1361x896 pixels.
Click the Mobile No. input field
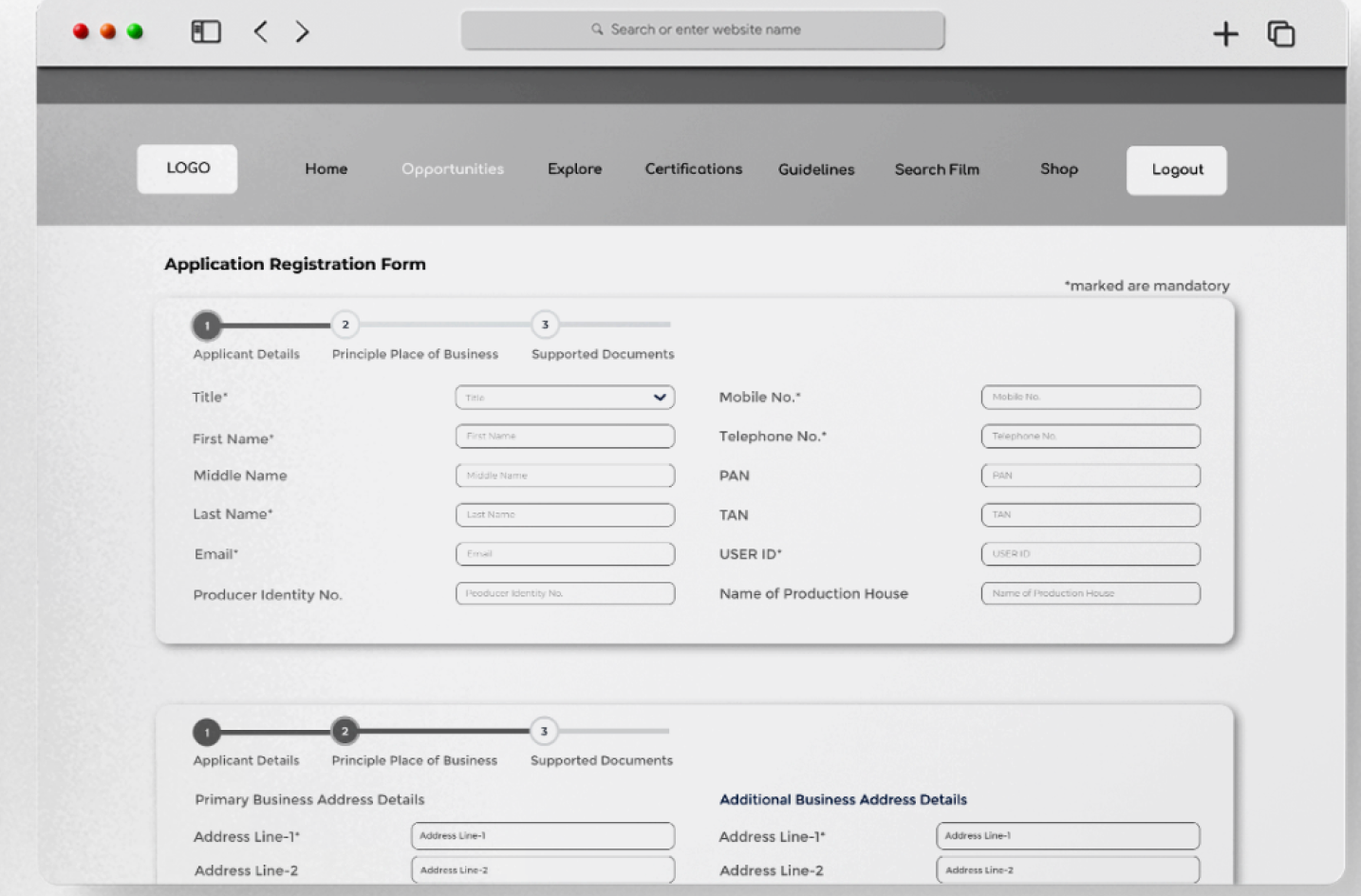click(x=1091, y=398)
